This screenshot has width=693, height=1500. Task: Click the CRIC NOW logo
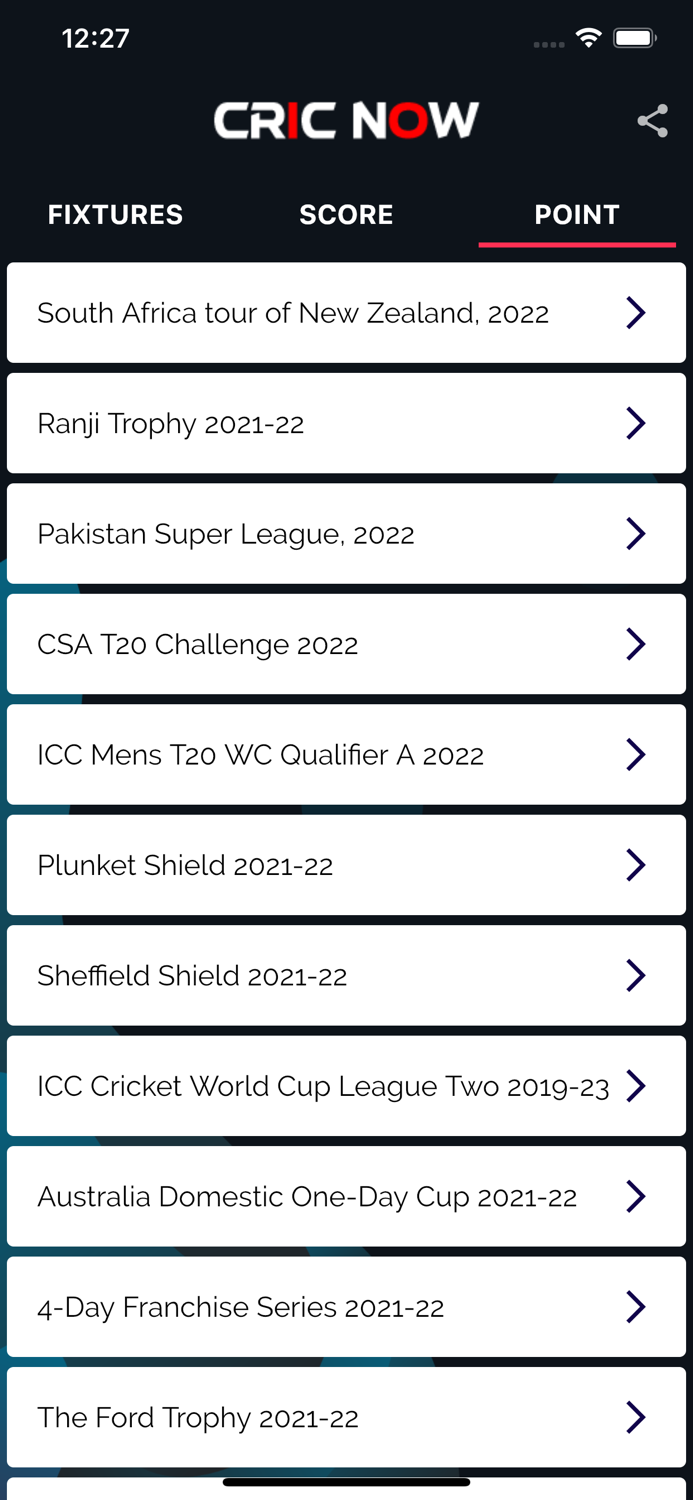346,120
